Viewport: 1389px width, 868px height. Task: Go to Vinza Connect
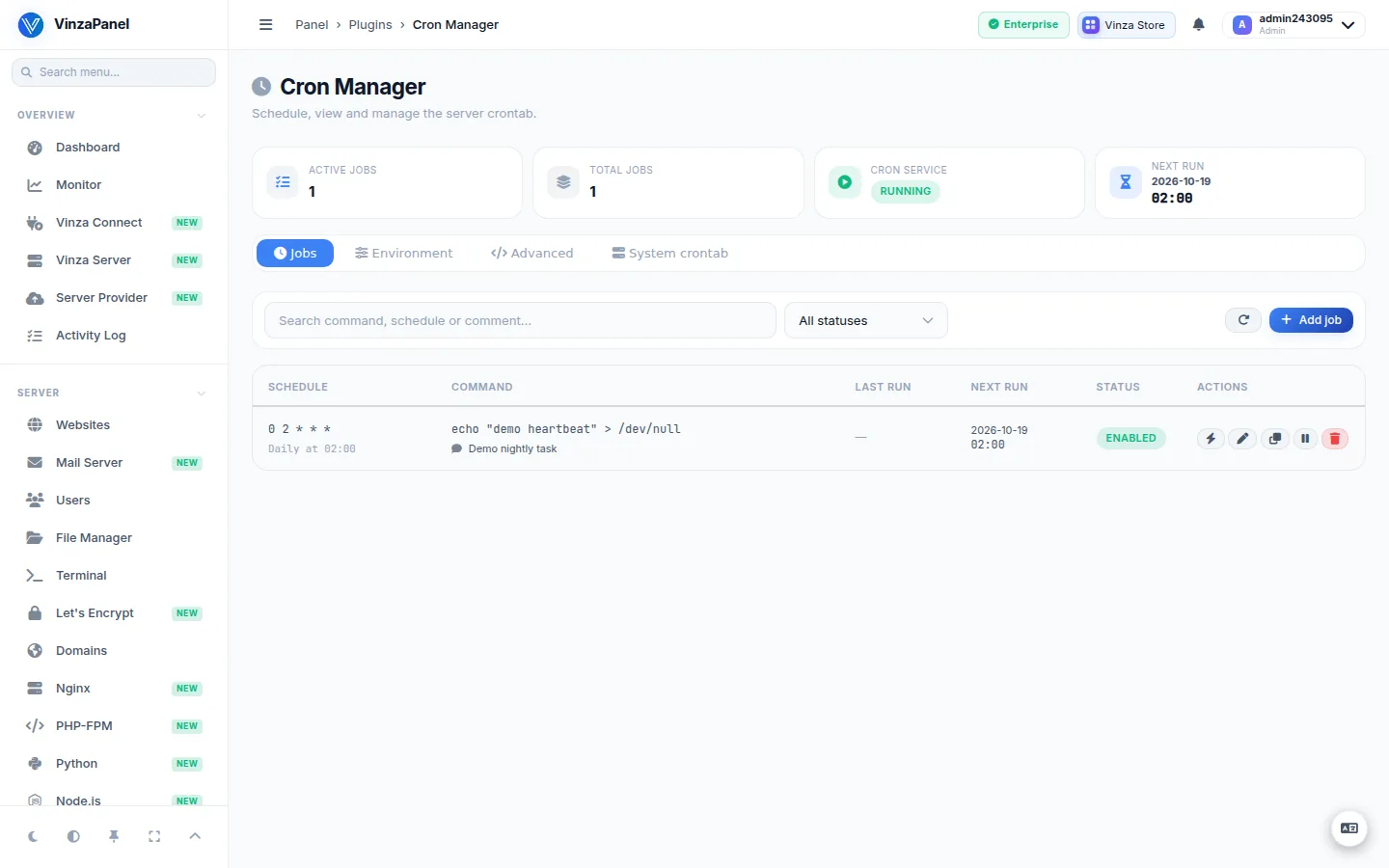[x=114, y=223]
